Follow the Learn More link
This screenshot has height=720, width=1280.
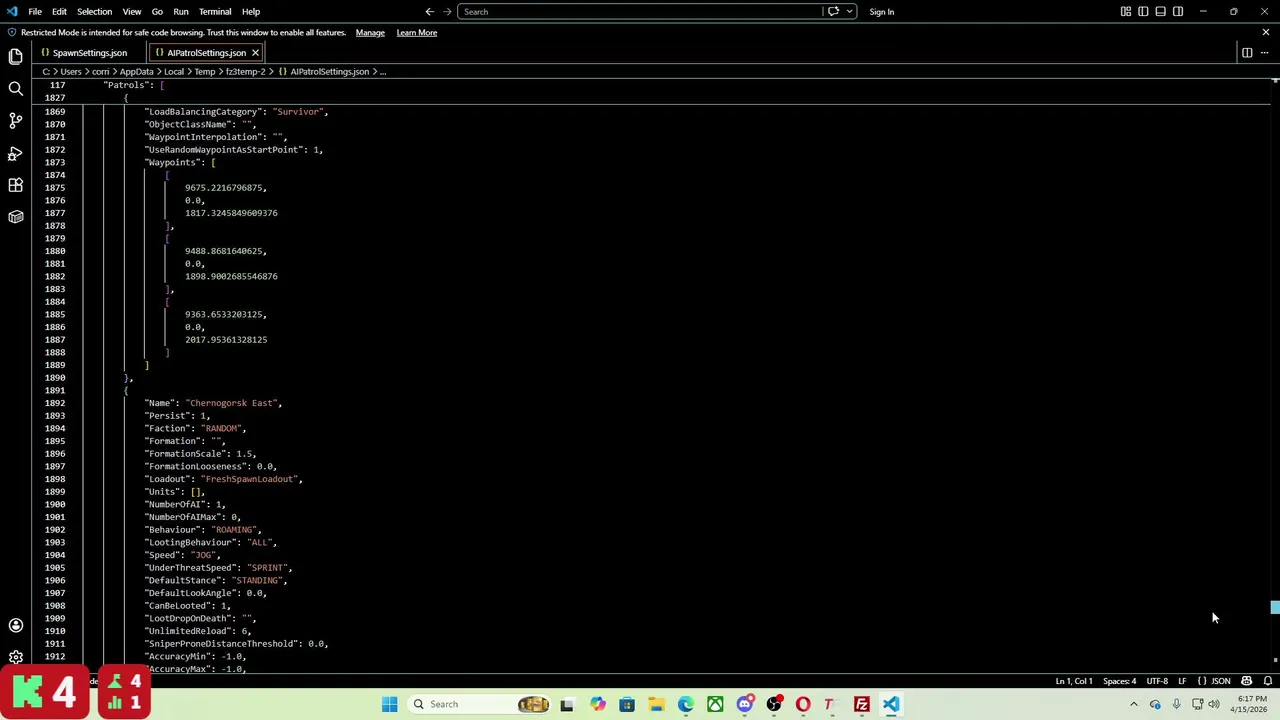[x=416, y=32]
